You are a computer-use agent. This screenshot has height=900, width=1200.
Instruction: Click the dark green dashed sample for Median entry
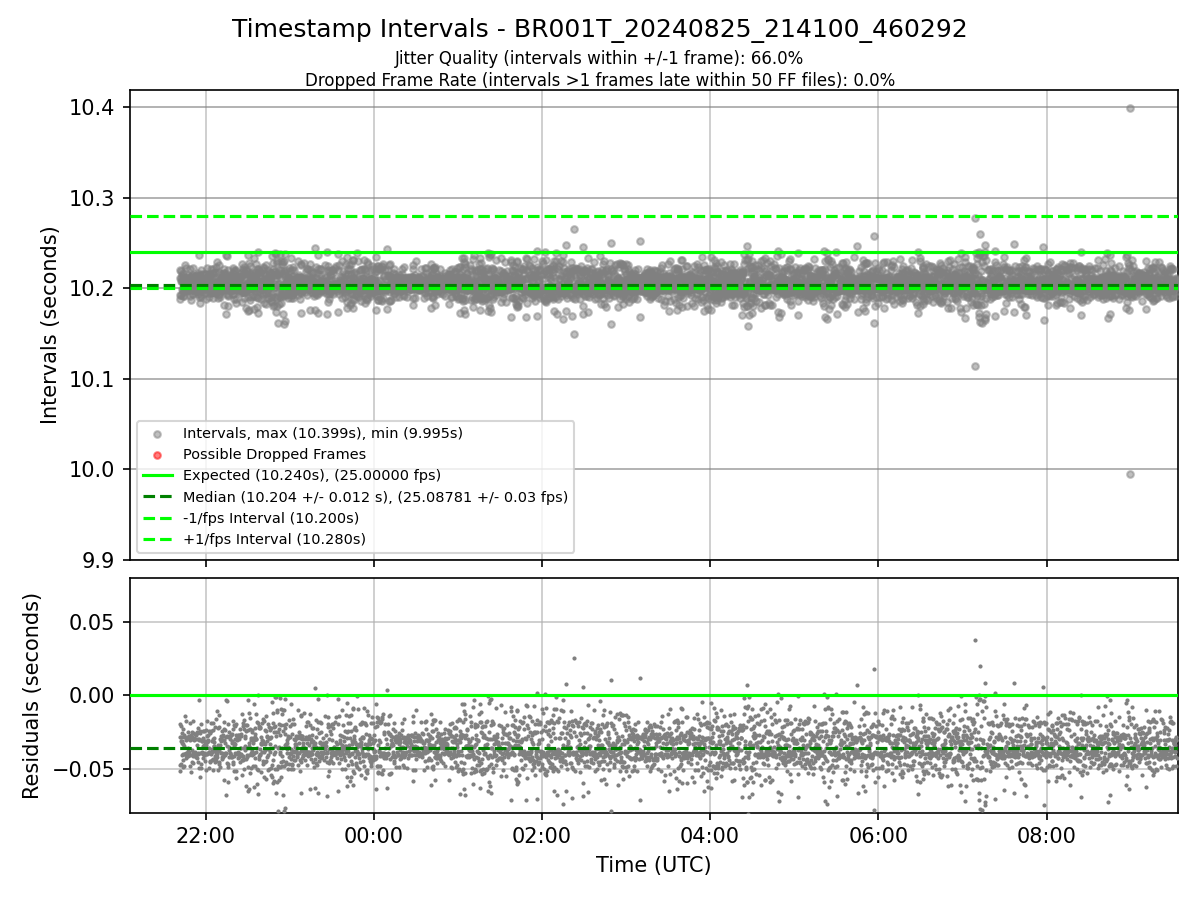(157, 497)
